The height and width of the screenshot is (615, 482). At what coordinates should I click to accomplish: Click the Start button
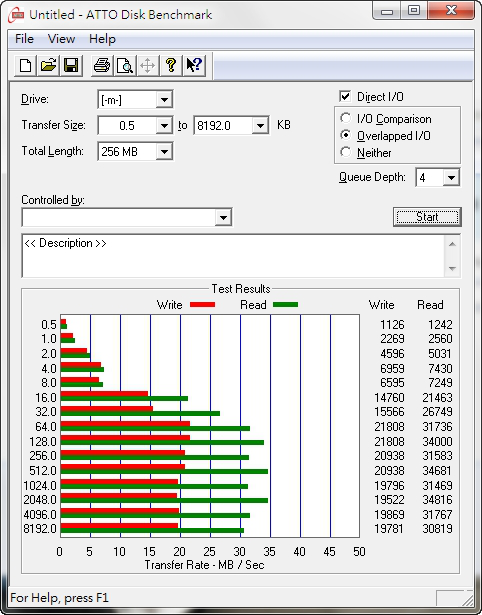click(427, 217)
